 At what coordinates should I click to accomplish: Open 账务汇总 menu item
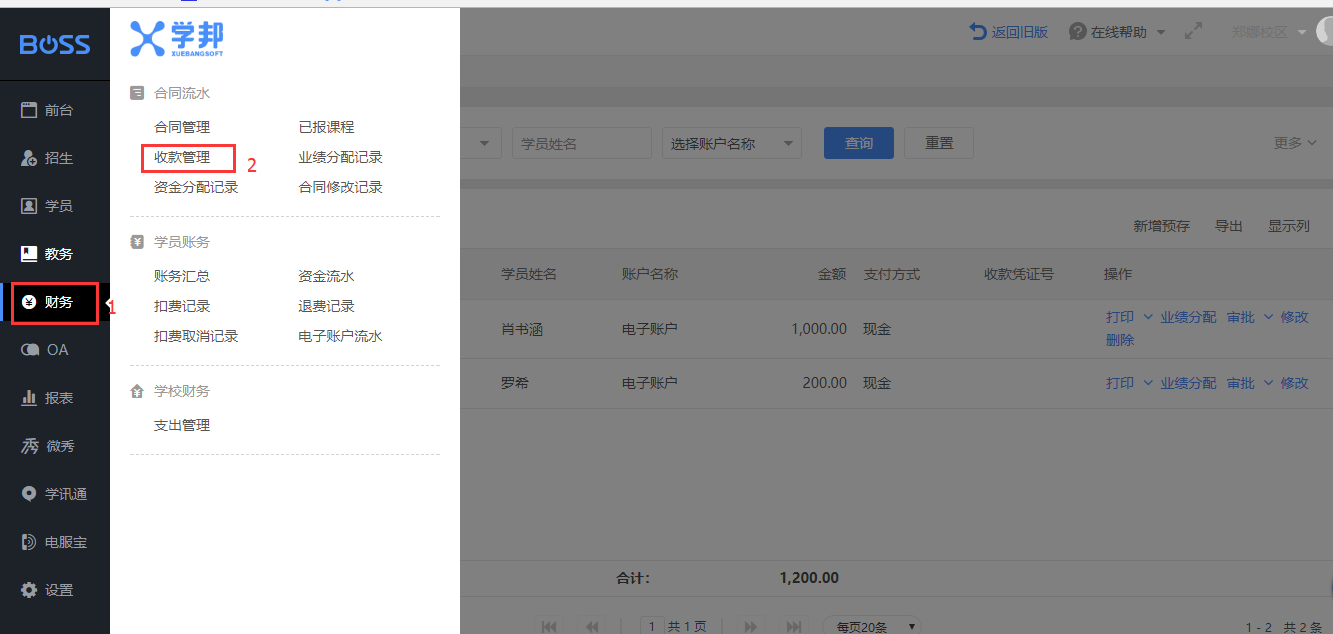[182, 276]
